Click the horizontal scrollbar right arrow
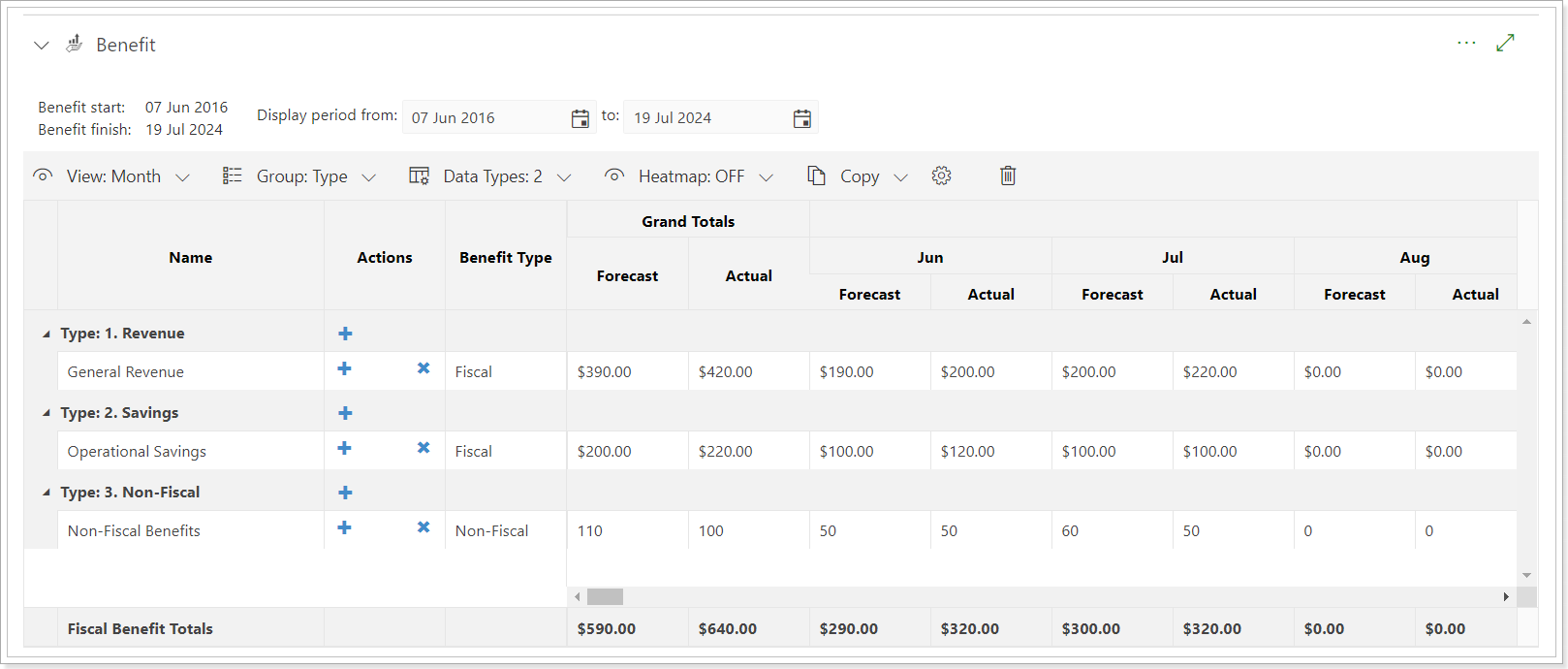The height and width of the screenshot is (669, 1568). [1506, 596]
